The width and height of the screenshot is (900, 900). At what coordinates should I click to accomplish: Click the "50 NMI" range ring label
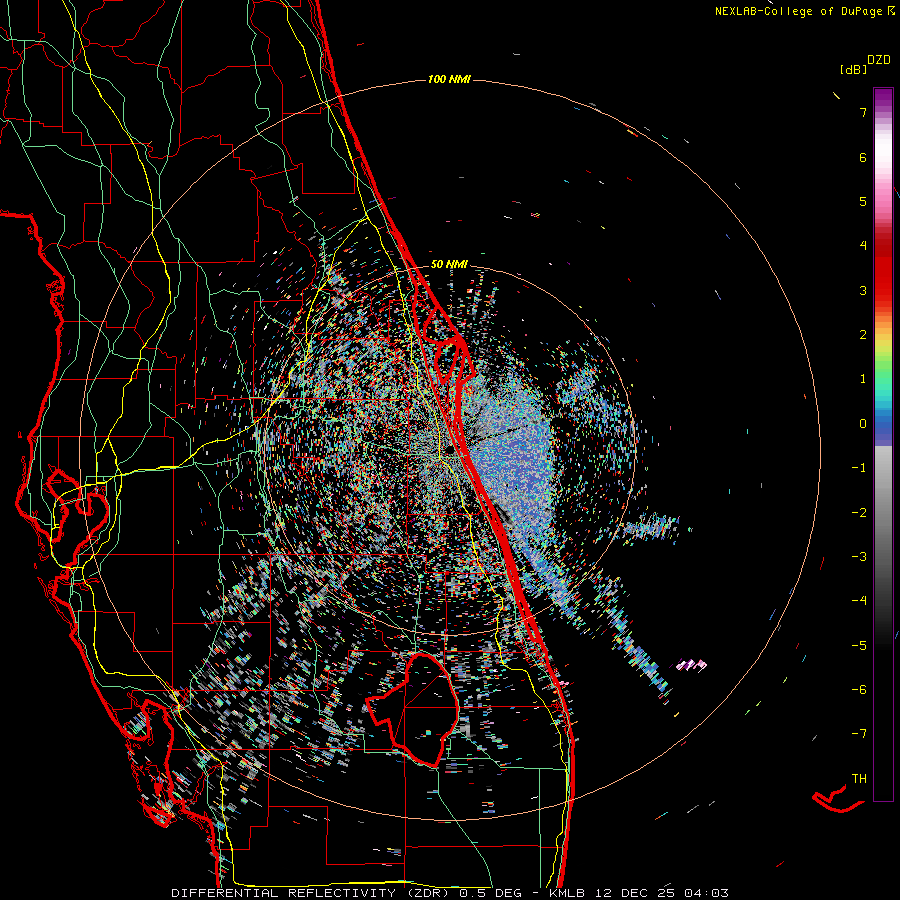[x=449, y=265]
